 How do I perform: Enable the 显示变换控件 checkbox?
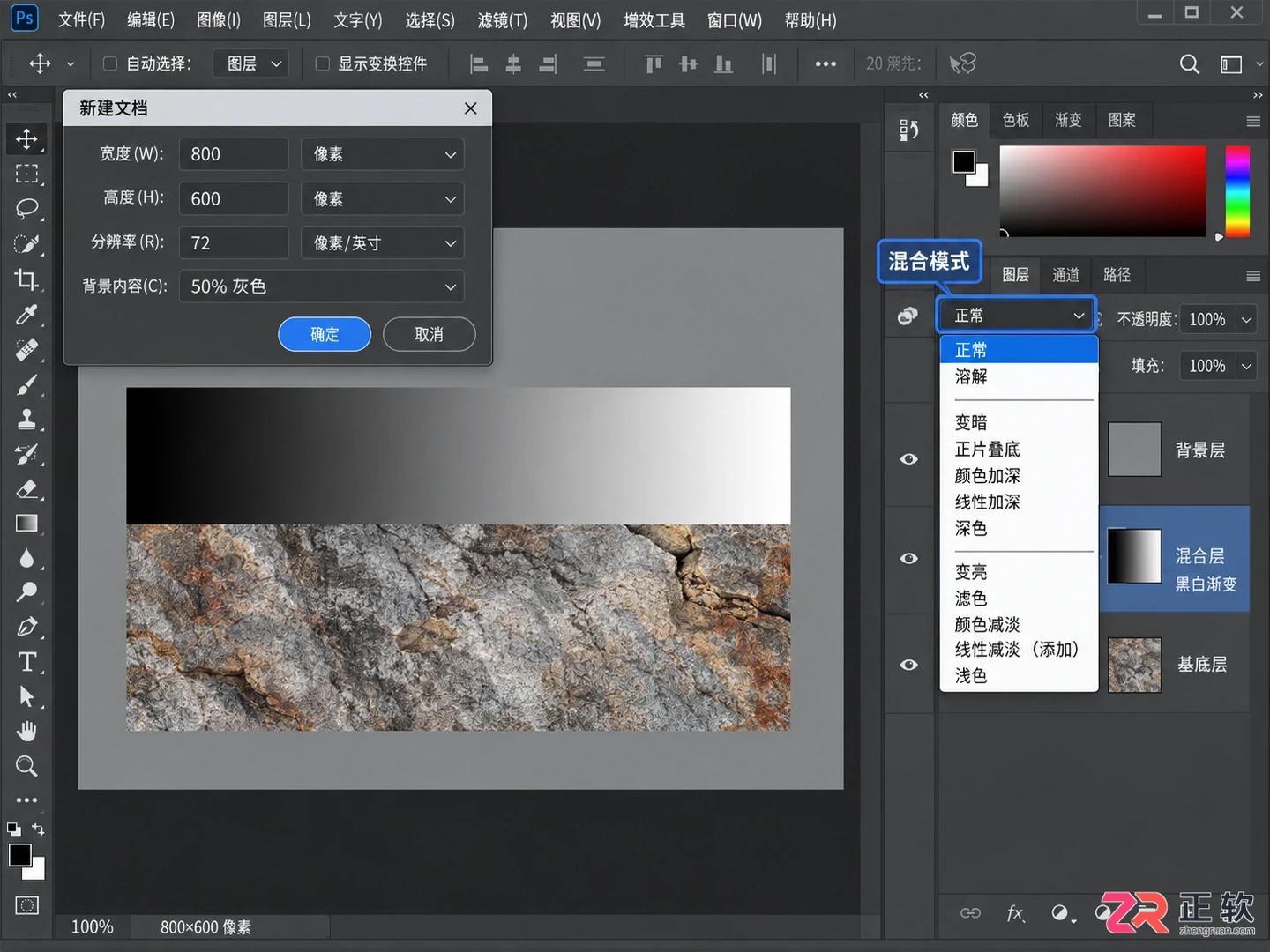click(322, 63)
